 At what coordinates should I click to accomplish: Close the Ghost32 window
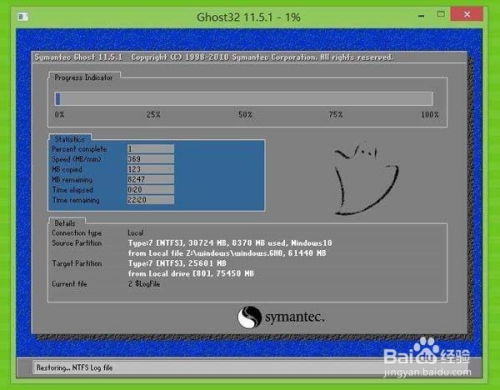pos(467,14)
